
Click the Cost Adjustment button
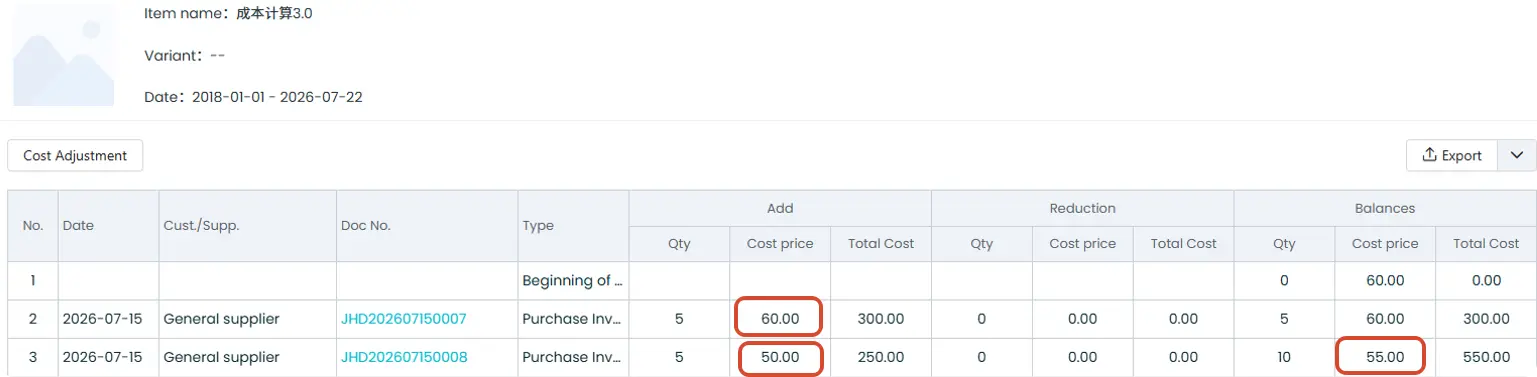75,156
